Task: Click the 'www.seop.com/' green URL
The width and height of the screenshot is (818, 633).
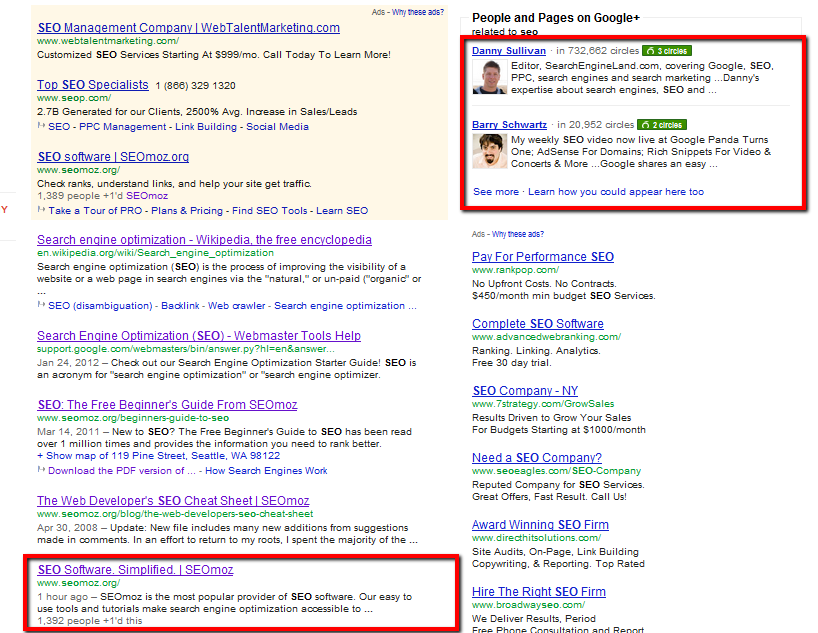Action: (74, 98)
